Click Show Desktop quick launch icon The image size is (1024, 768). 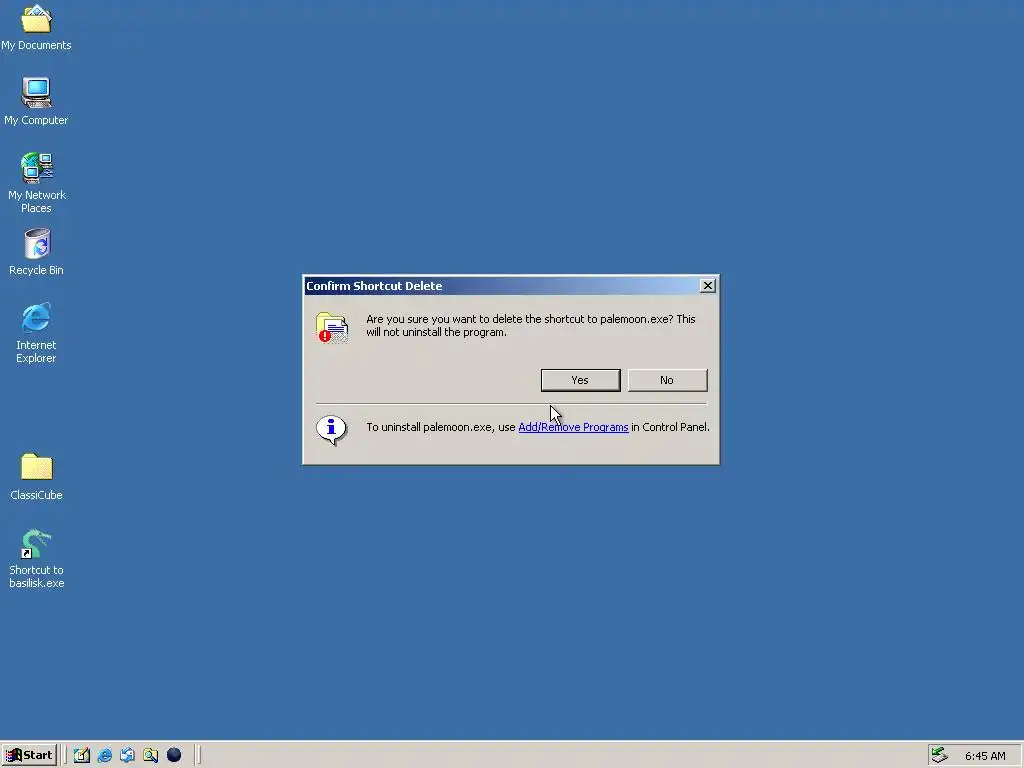82,755
